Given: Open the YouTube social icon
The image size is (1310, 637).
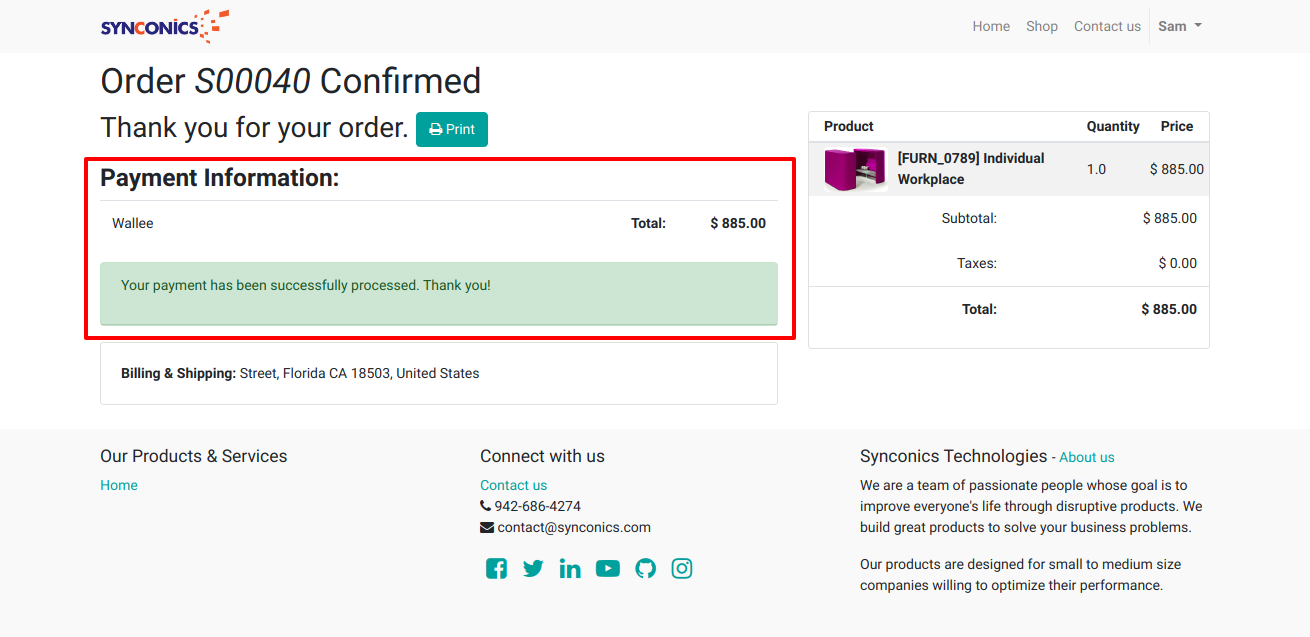Looking at the screenshot, I should [607, 569].
